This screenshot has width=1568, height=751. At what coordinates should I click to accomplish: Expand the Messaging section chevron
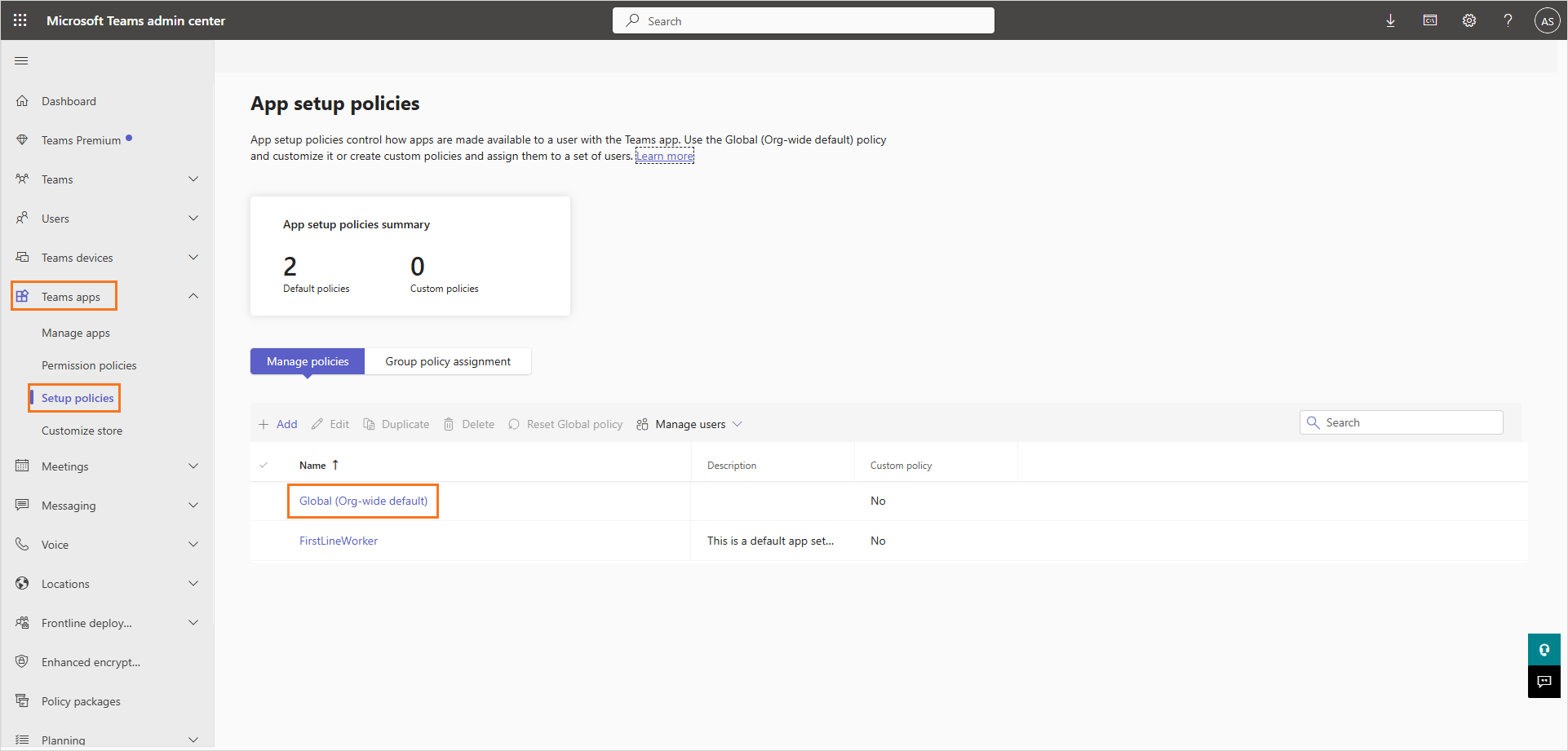coord(193,505)
